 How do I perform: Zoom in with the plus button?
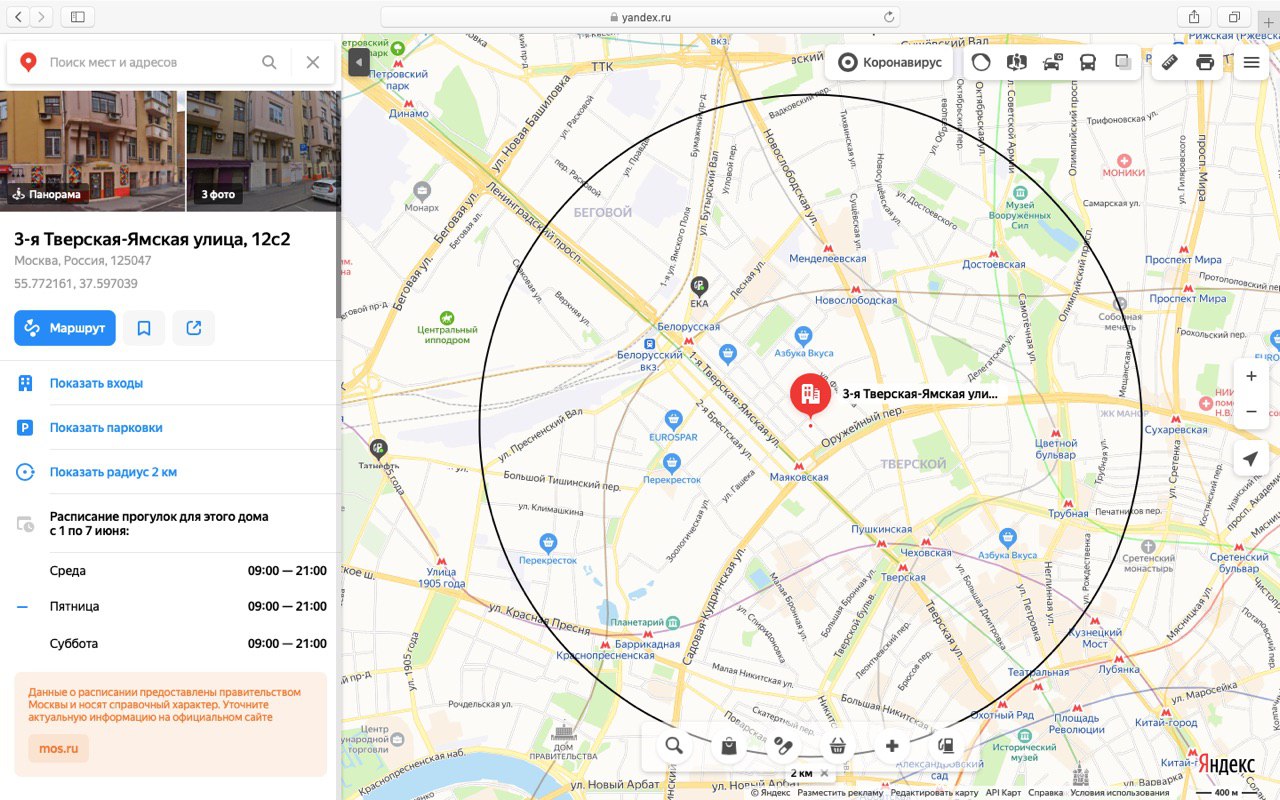point(1251,377)
